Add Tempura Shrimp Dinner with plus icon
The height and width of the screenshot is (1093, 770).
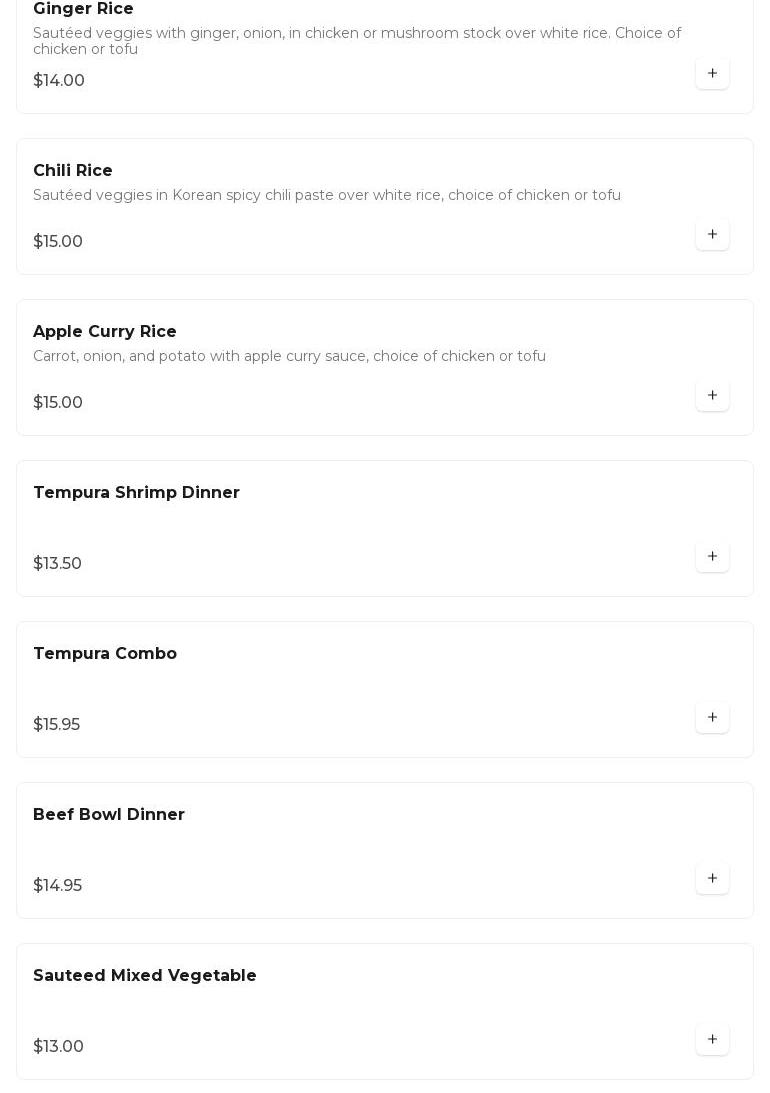(712, 557)
